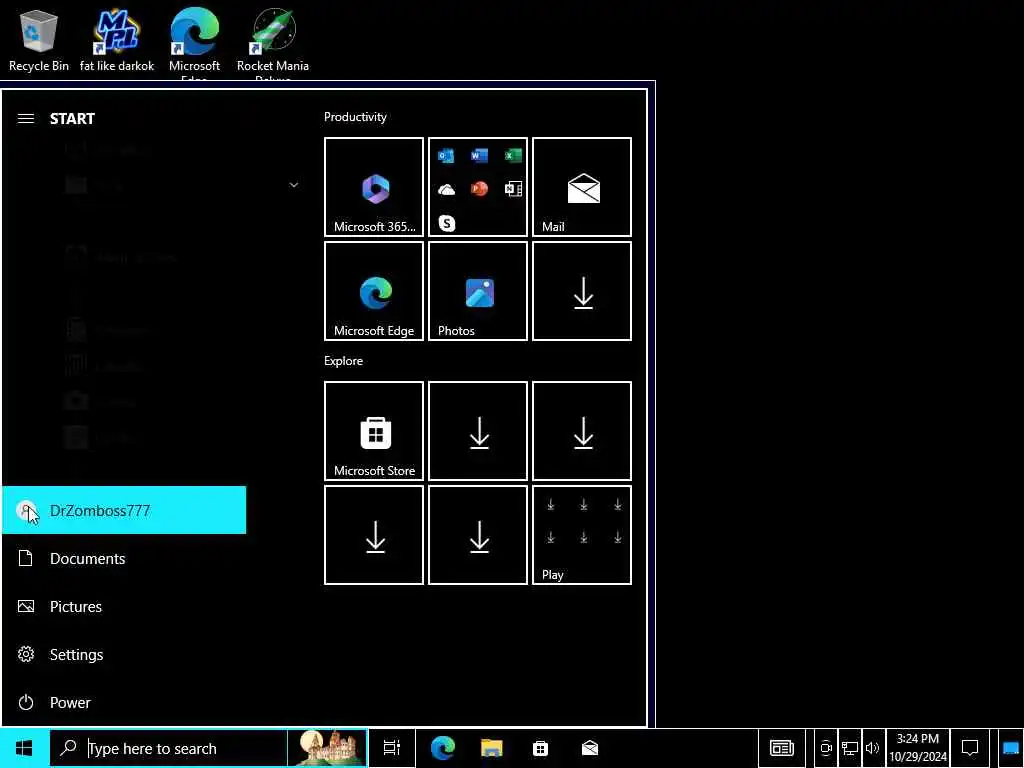1024x768 pixels.
Task: Focus the Type here to search box
Action: [x=168, y=748]
